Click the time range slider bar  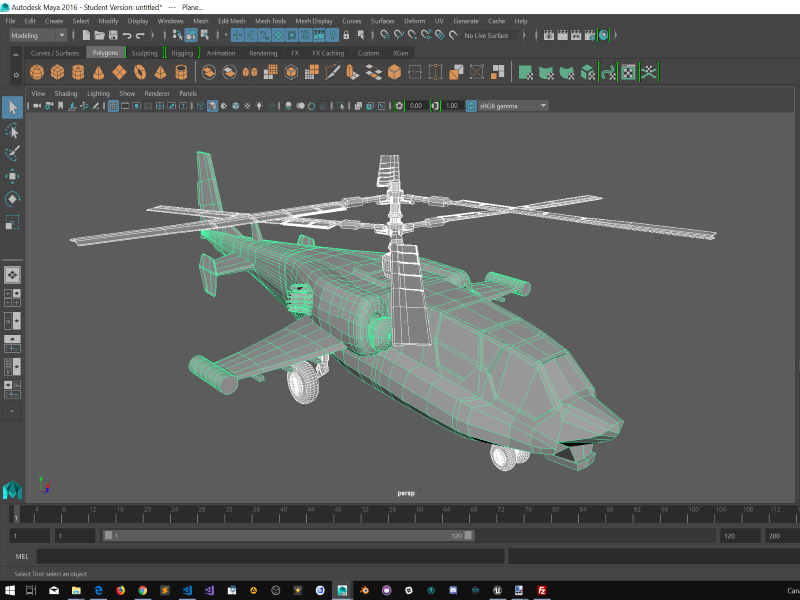point(288,536)
